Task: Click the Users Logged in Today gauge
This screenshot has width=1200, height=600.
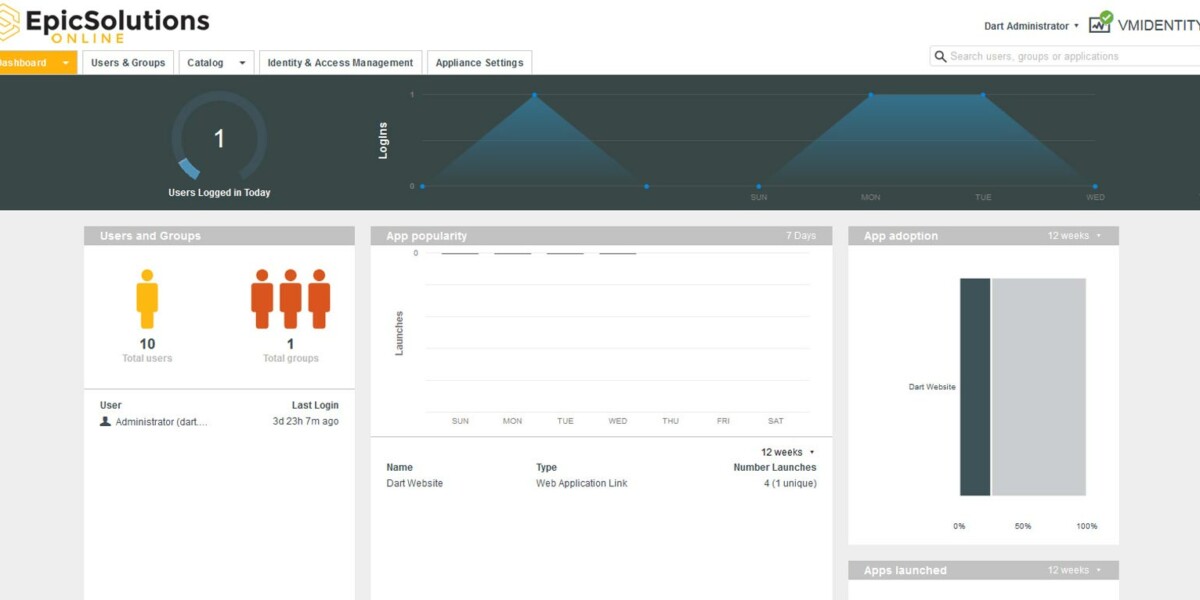Action: pos(219,135)
